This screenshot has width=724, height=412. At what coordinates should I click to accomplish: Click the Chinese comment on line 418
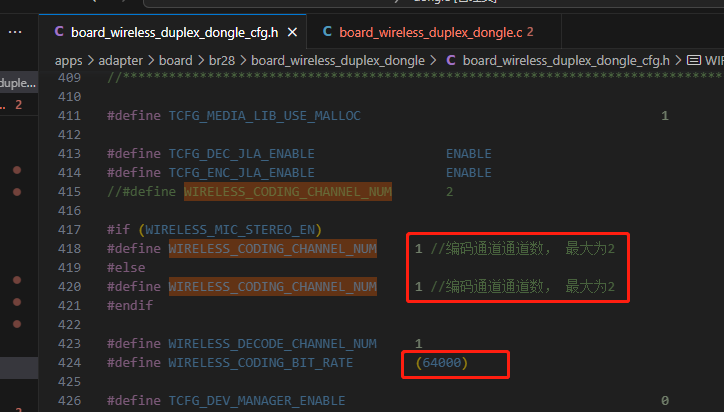tap(523, 248)
